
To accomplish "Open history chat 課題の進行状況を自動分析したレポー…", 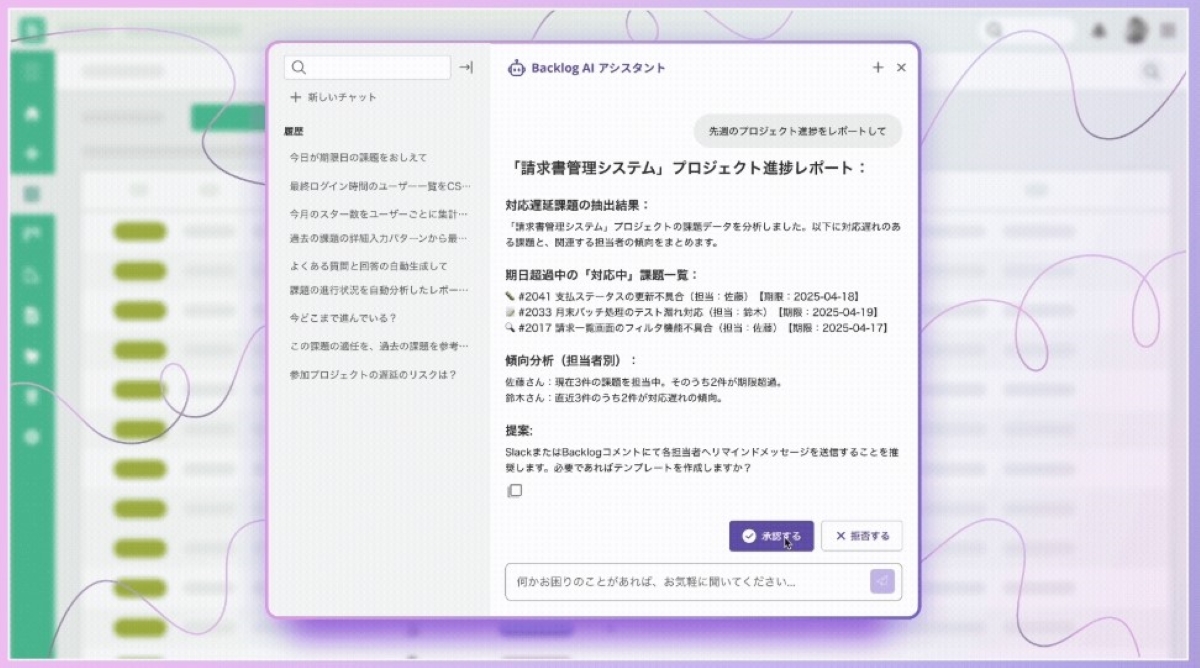I will [x=378, y=290].
